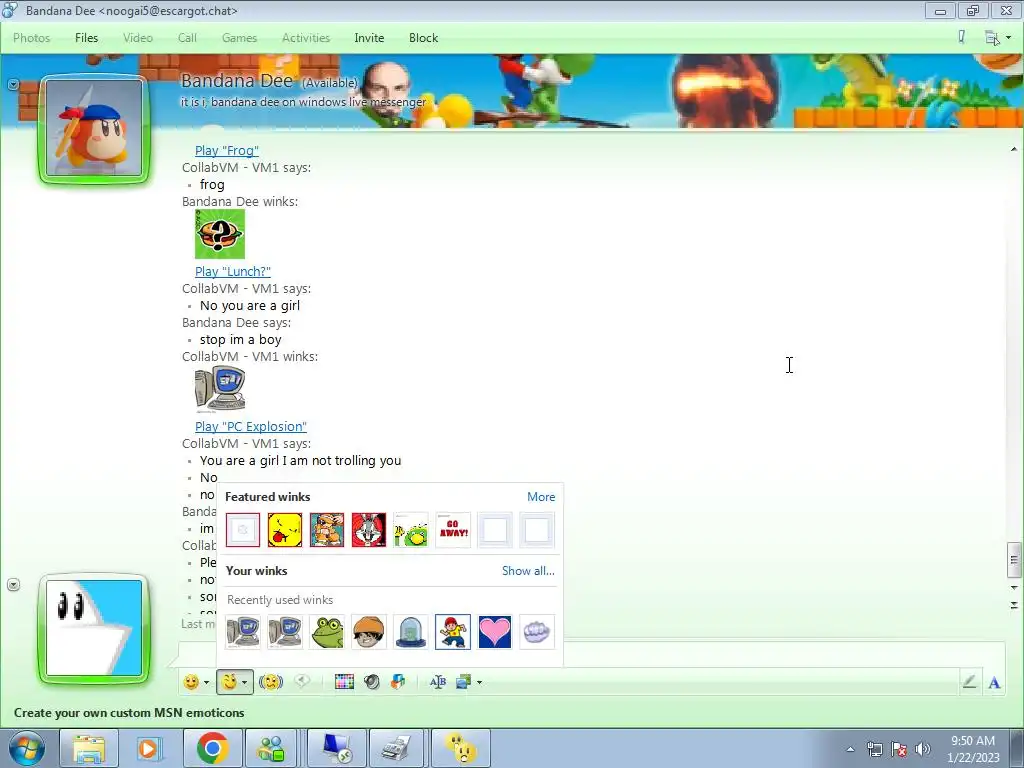Toggle the winks dropdown arrow
The image size is (1024, 768).
click(245, 682)
